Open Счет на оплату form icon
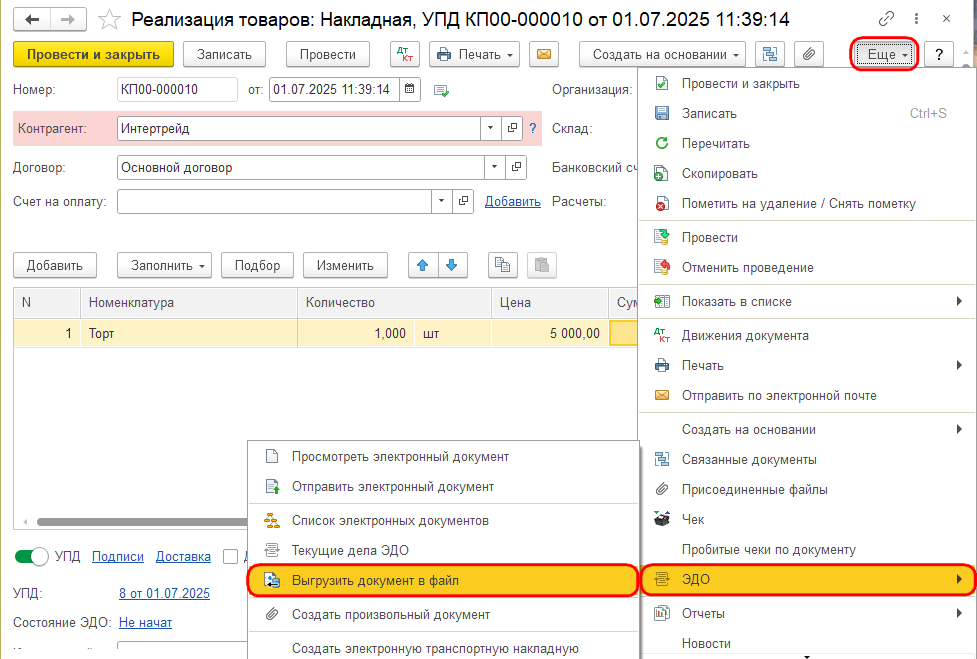This screenshot has height=659, width=977. (463, 201)
